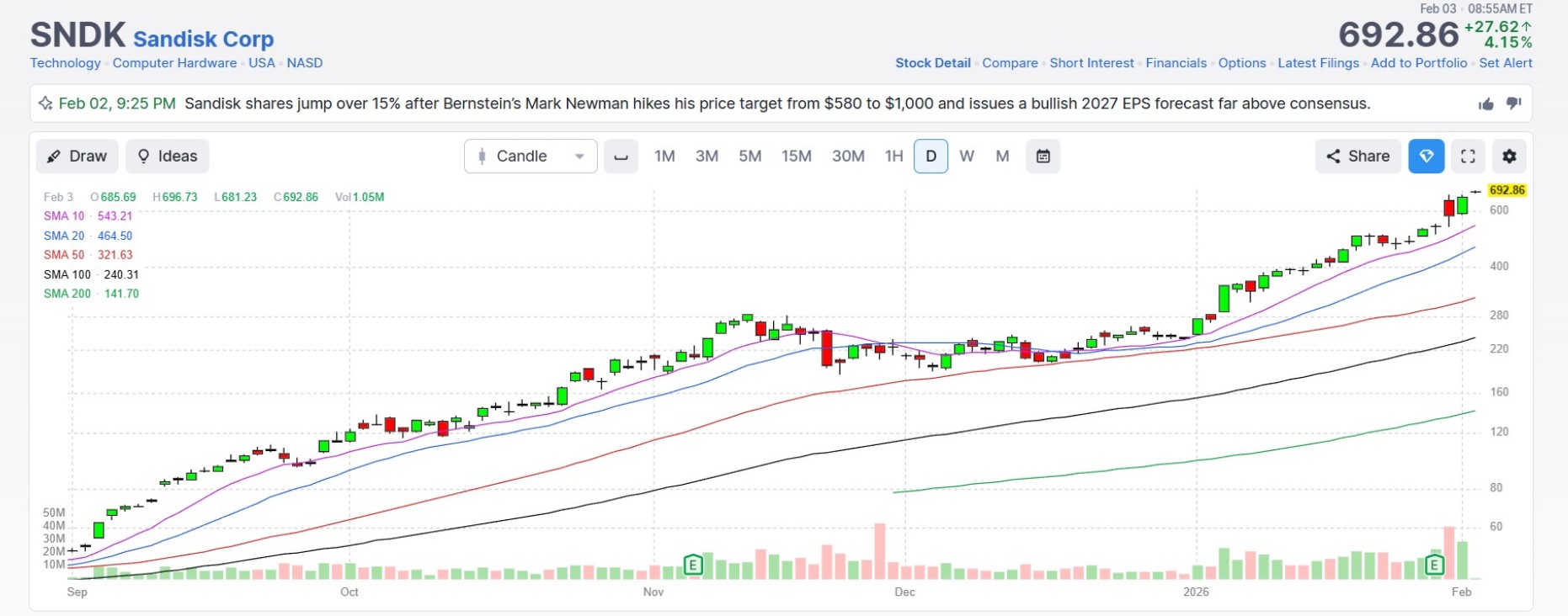
Task: Open the calendar date range picker
Action: pyautogui.click(x=1043, y=157)
